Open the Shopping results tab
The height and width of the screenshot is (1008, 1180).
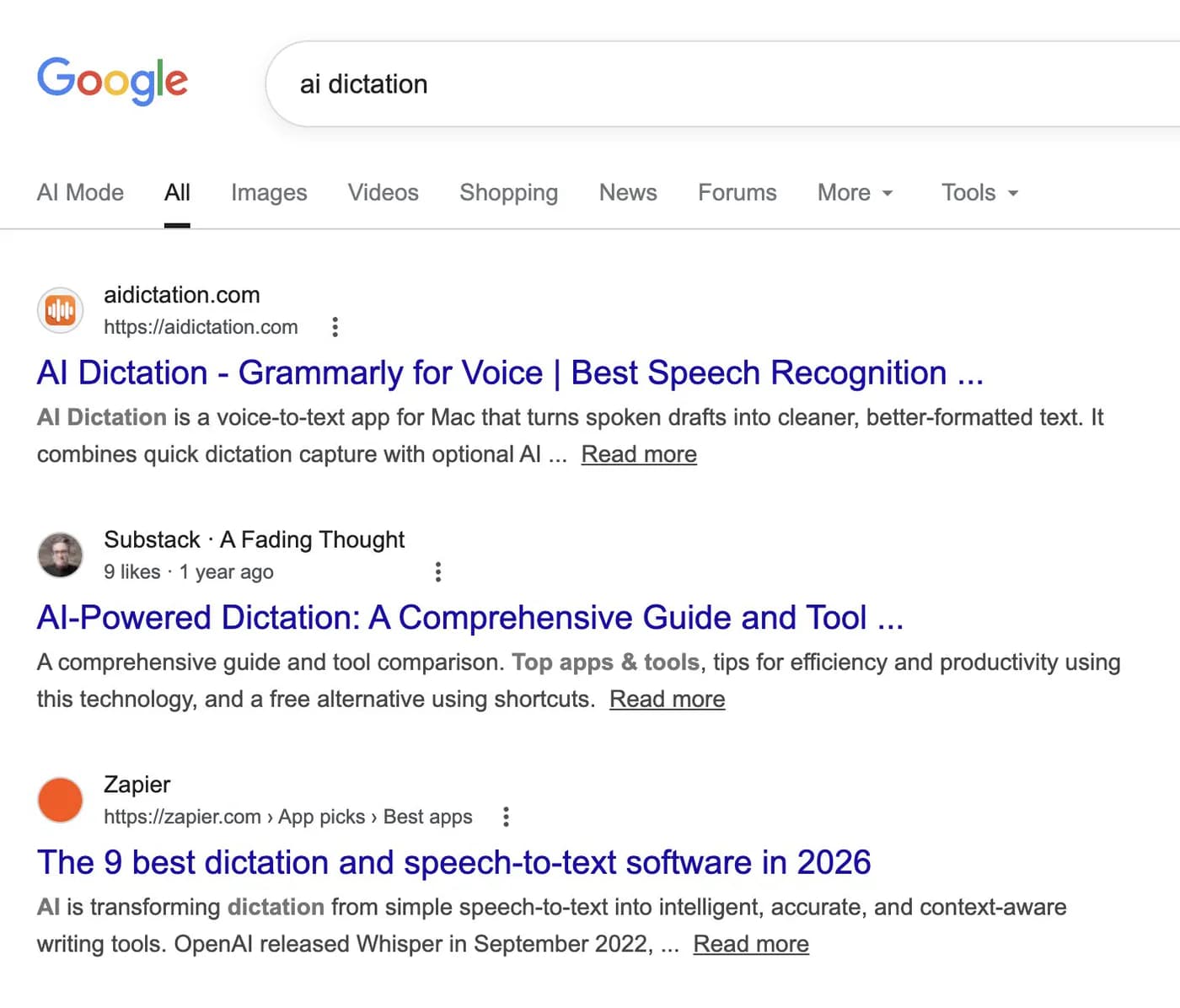(x=509, y=193)
